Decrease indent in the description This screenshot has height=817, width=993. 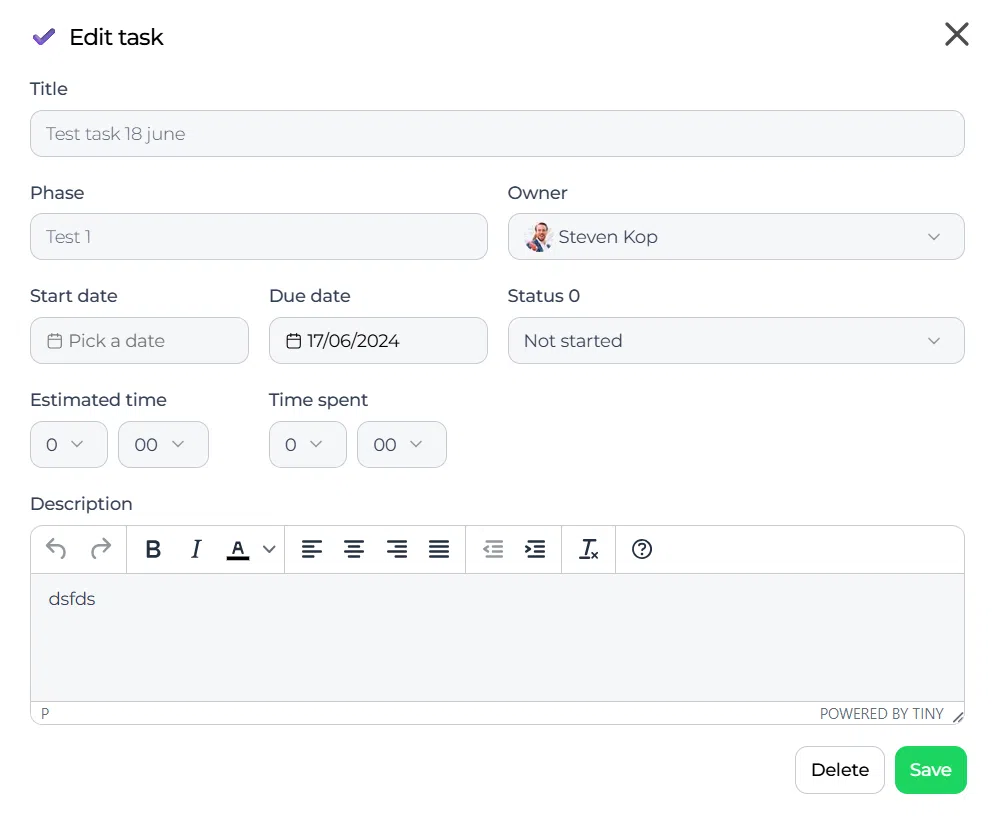(x=493, y=549)
